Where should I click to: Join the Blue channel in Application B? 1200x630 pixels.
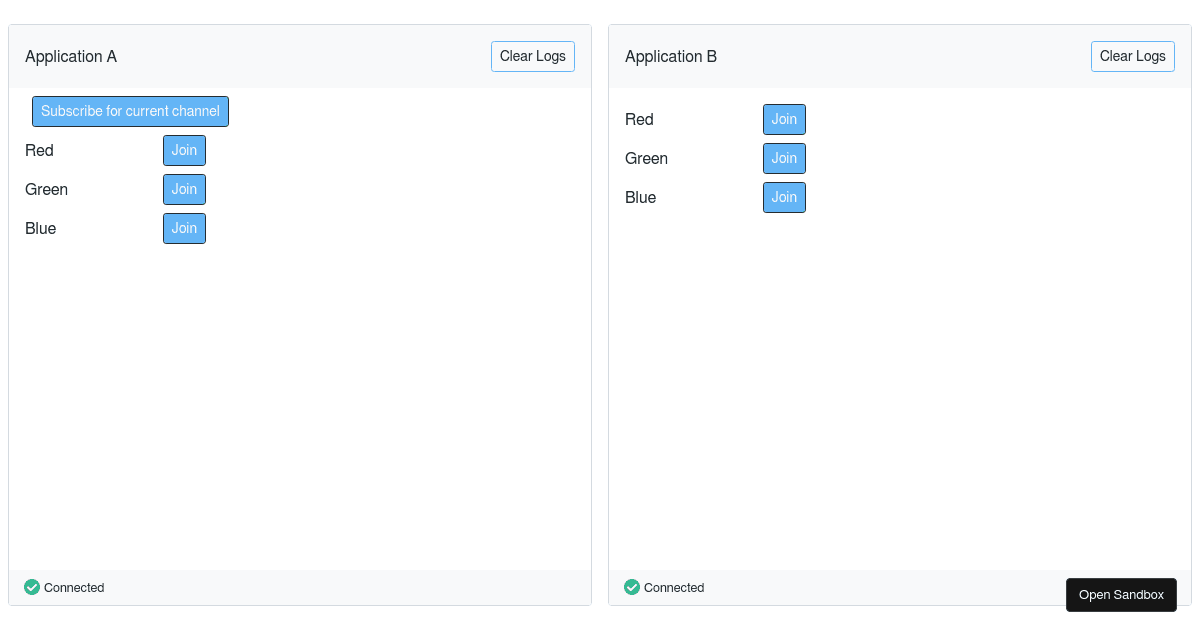pyautogui.click(x=784, y=197)
